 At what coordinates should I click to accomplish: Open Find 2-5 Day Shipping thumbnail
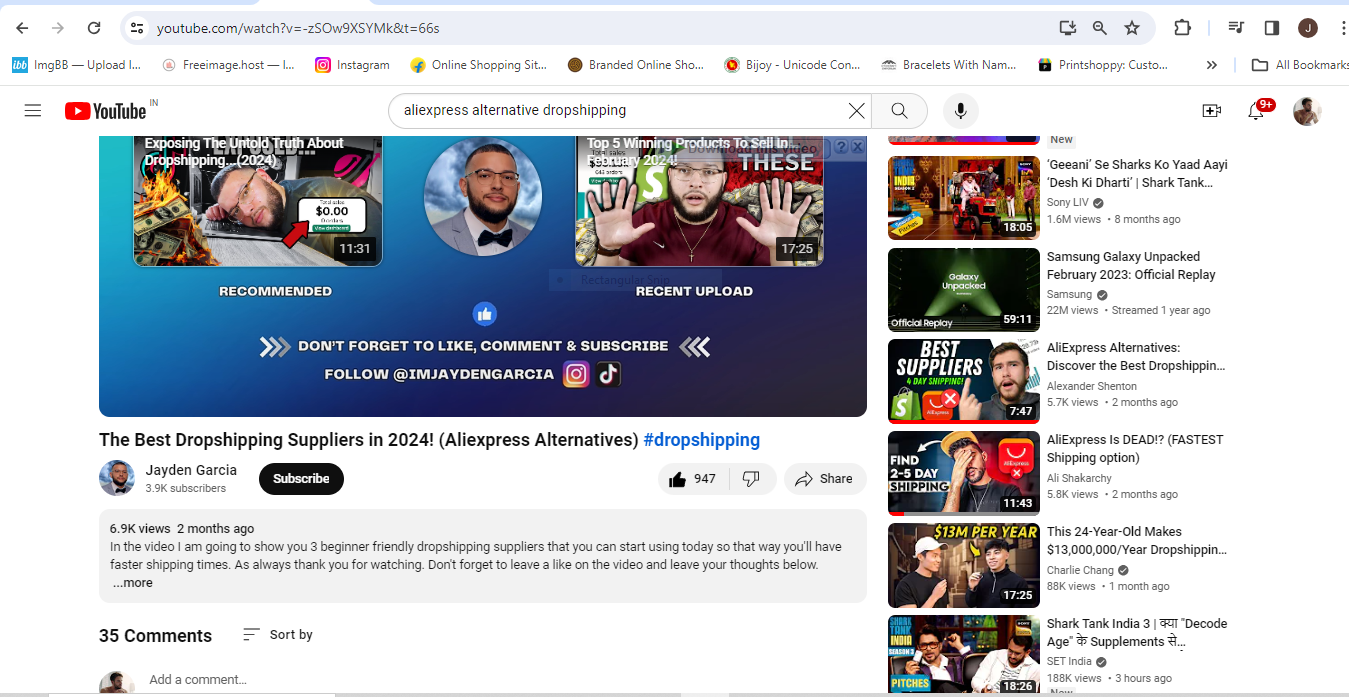[964, 474]
